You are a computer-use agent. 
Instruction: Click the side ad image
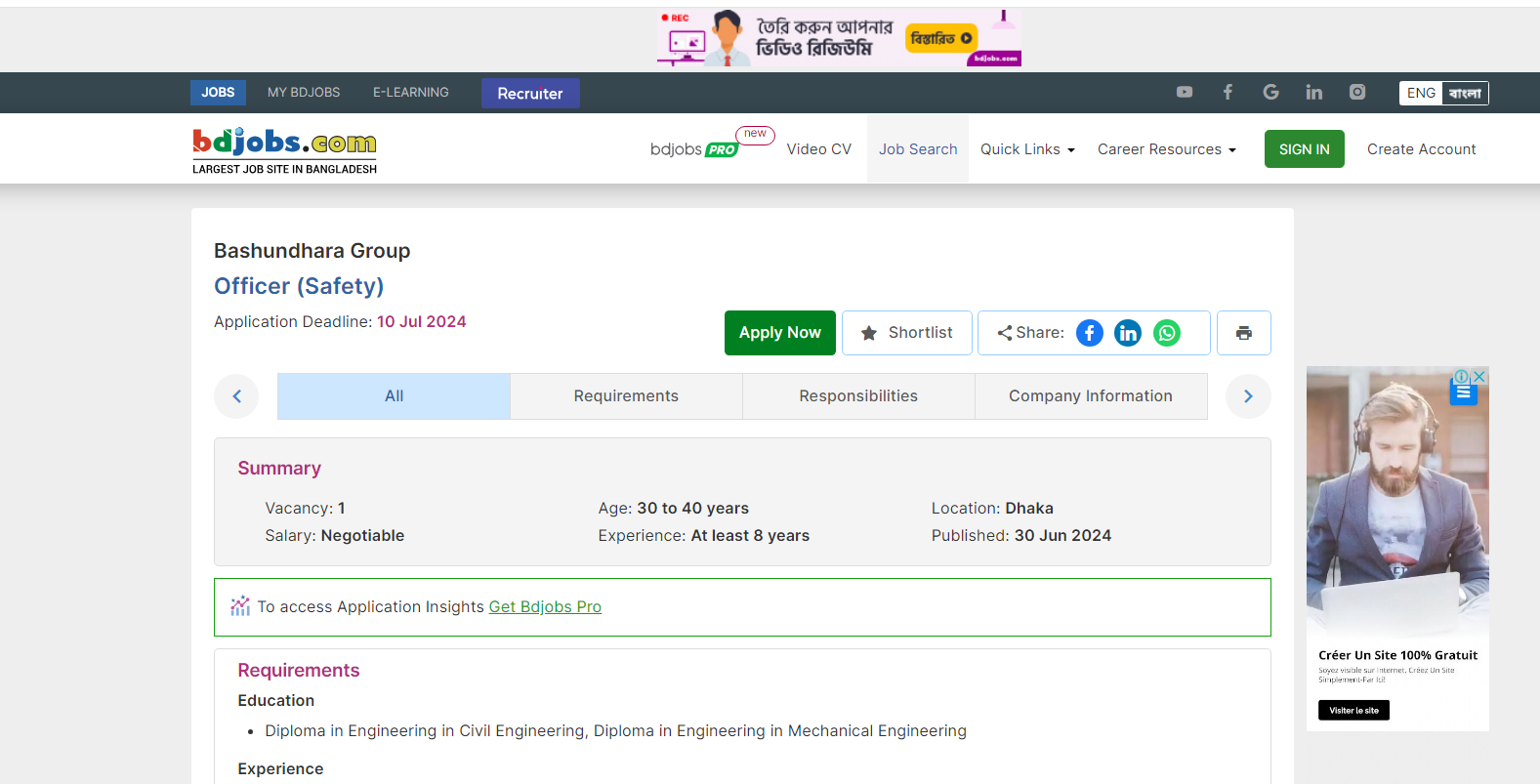tap(1397, 503)
